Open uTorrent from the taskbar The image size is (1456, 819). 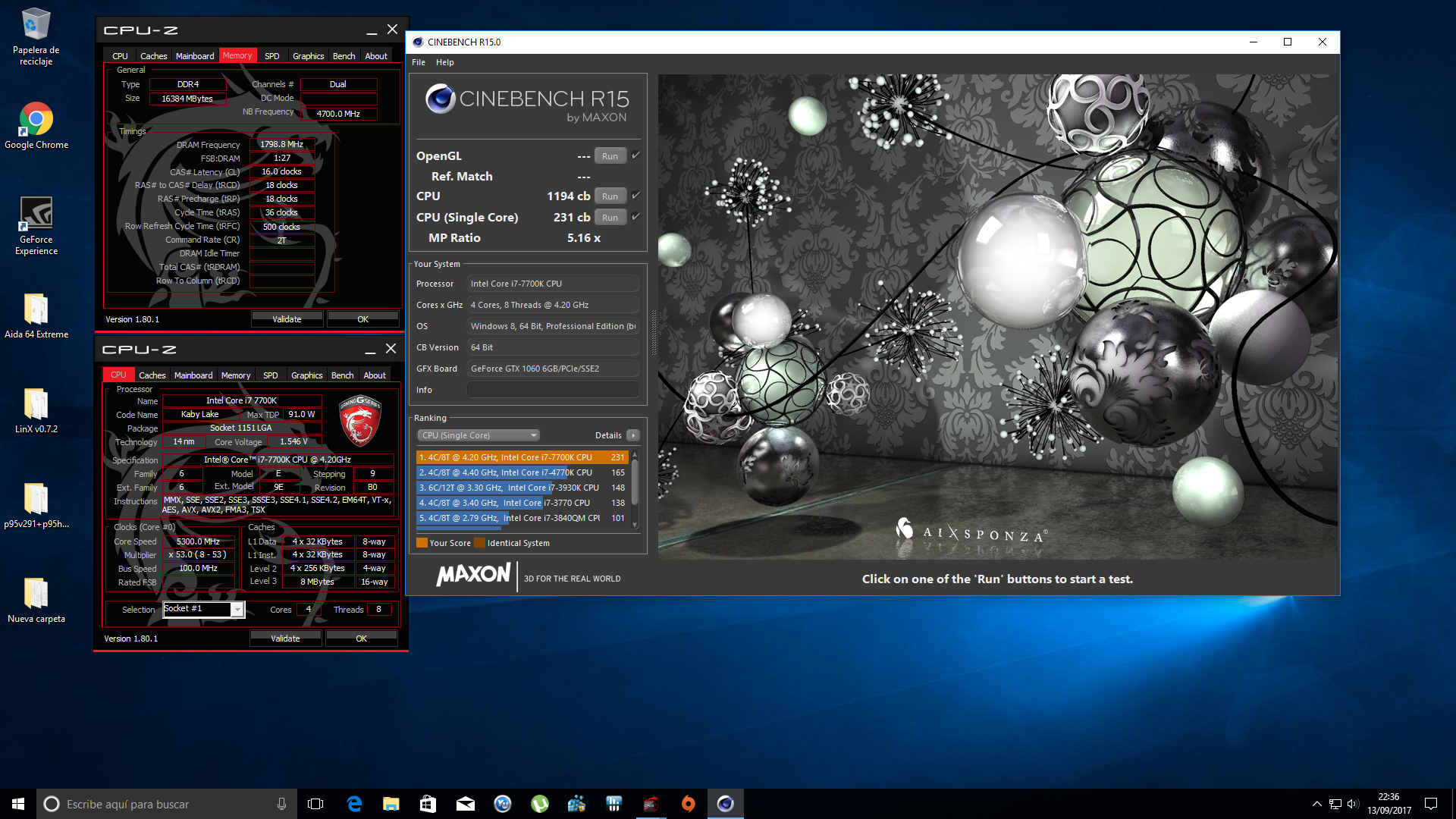[539, 804]
